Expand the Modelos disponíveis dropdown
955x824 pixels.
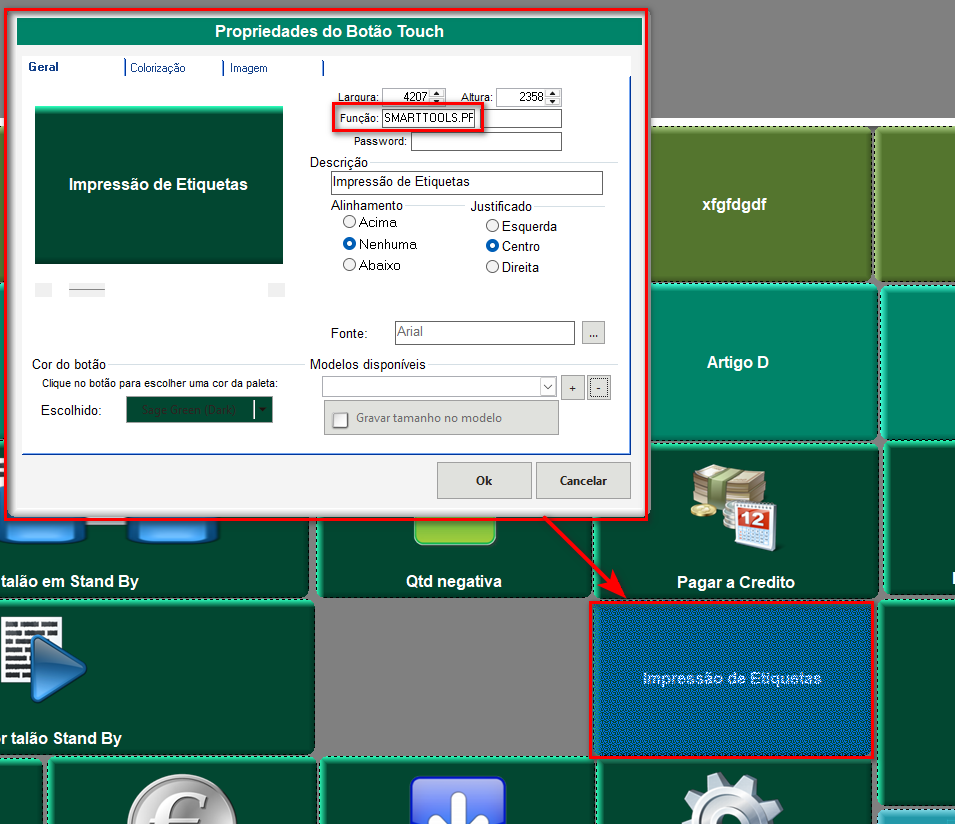(547, 388)
